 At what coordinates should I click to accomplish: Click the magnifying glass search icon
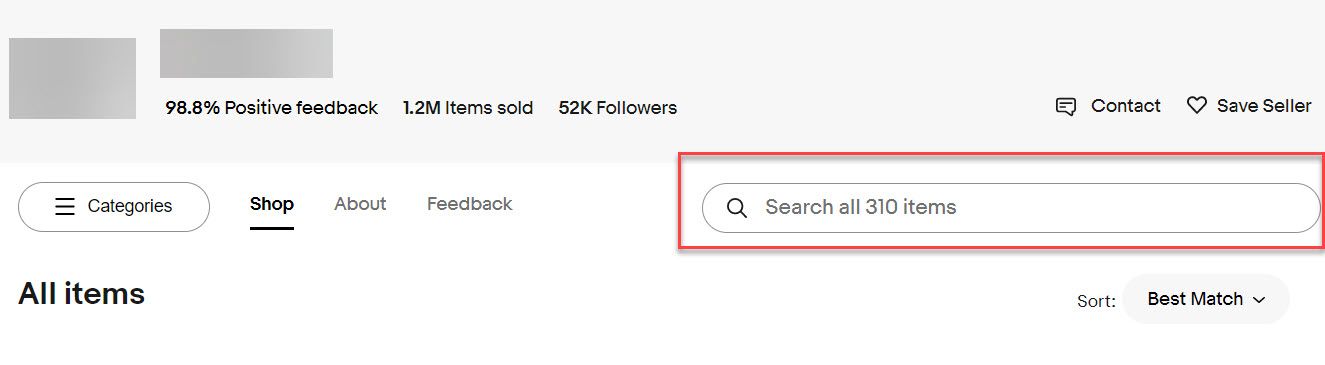tap(737, 208)
